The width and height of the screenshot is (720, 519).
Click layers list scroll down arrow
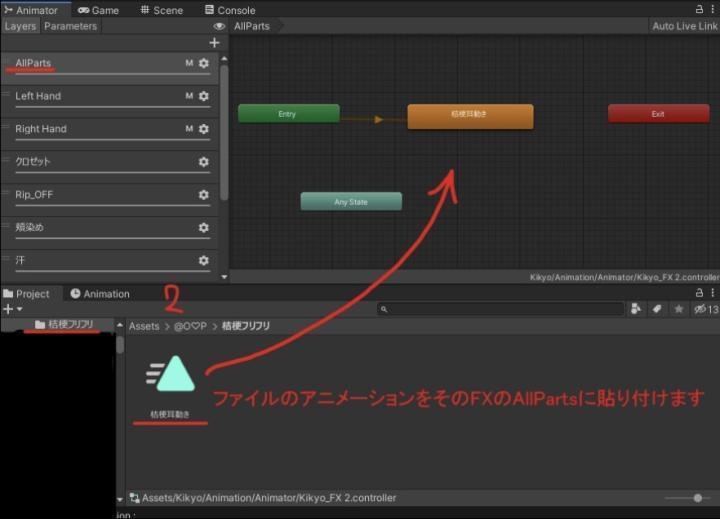point(224,276)
